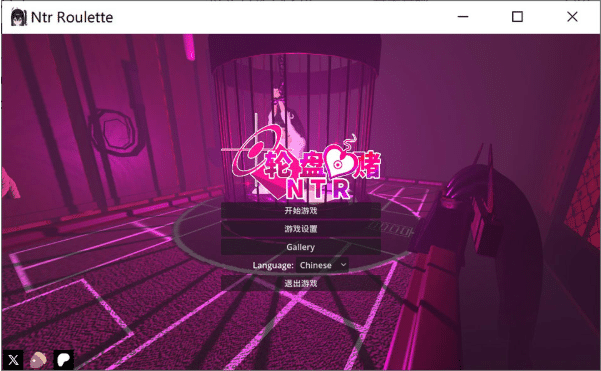Click the Ntr Roulette app icon in title bar
601x371 pixels.
point(18,17)
